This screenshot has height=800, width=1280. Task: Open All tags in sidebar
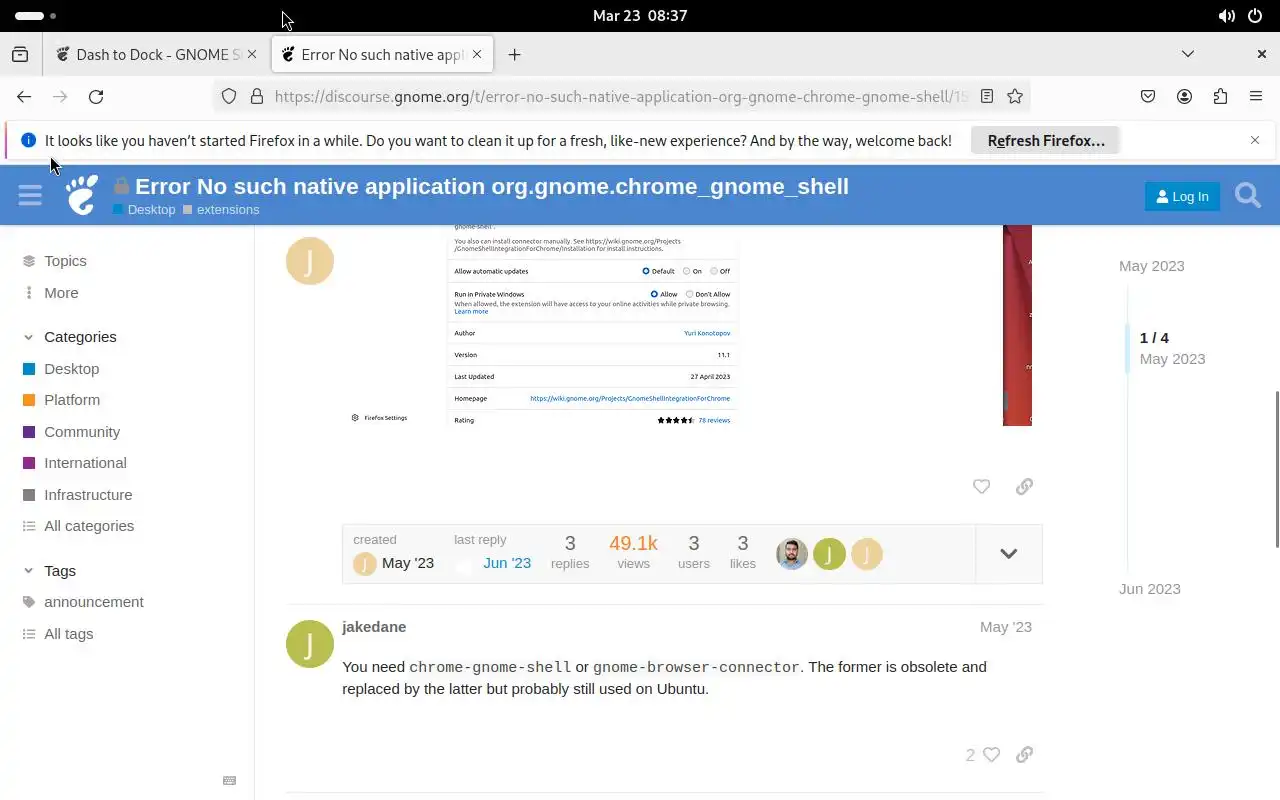(58, 634)
